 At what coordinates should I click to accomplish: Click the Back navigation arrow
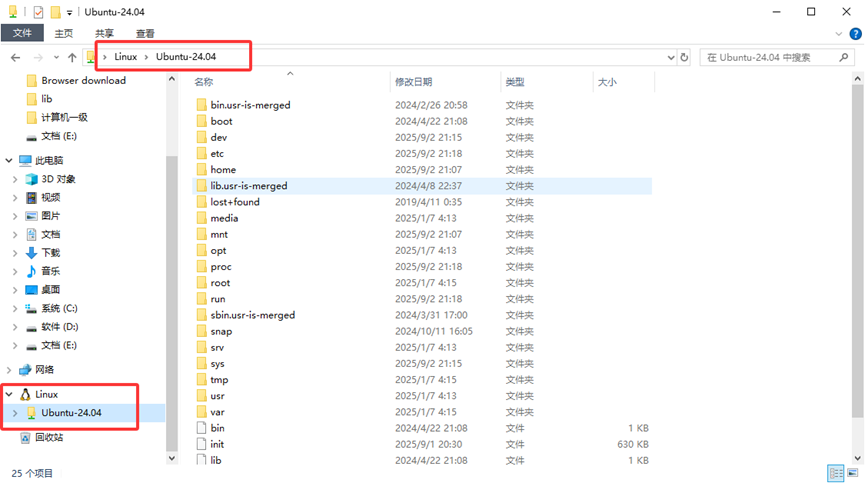15,57
